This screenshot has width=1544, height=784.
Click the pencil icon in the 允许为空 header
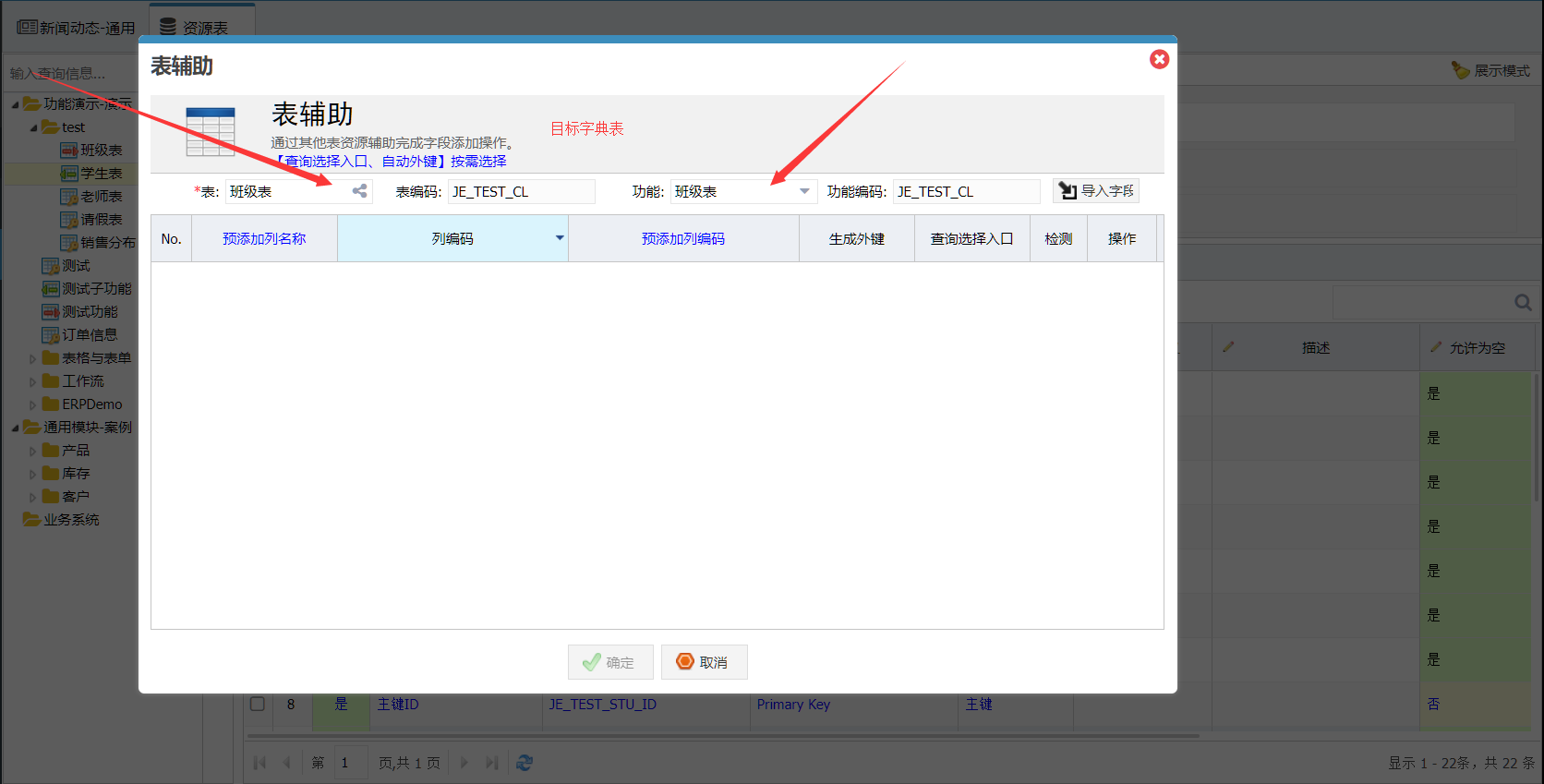[x=1436, y=347]
